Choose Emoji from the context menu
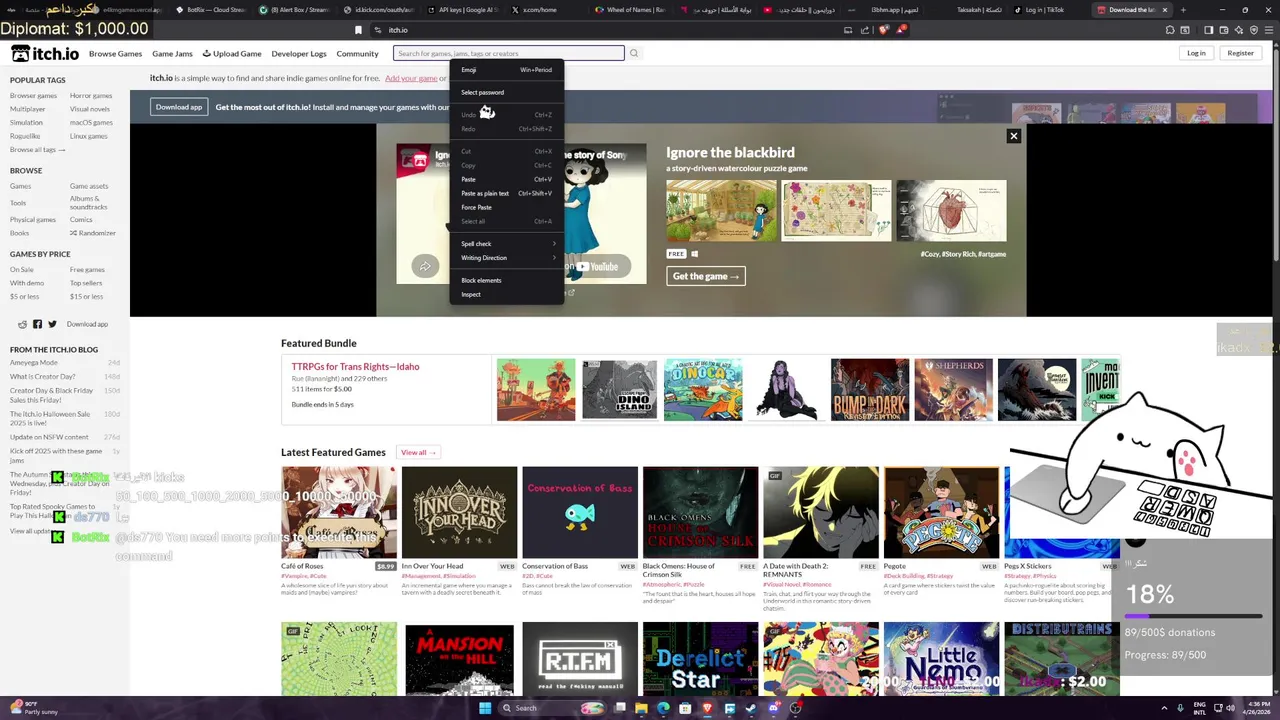This screenshot has height=720, width=1280. [507, 70]
